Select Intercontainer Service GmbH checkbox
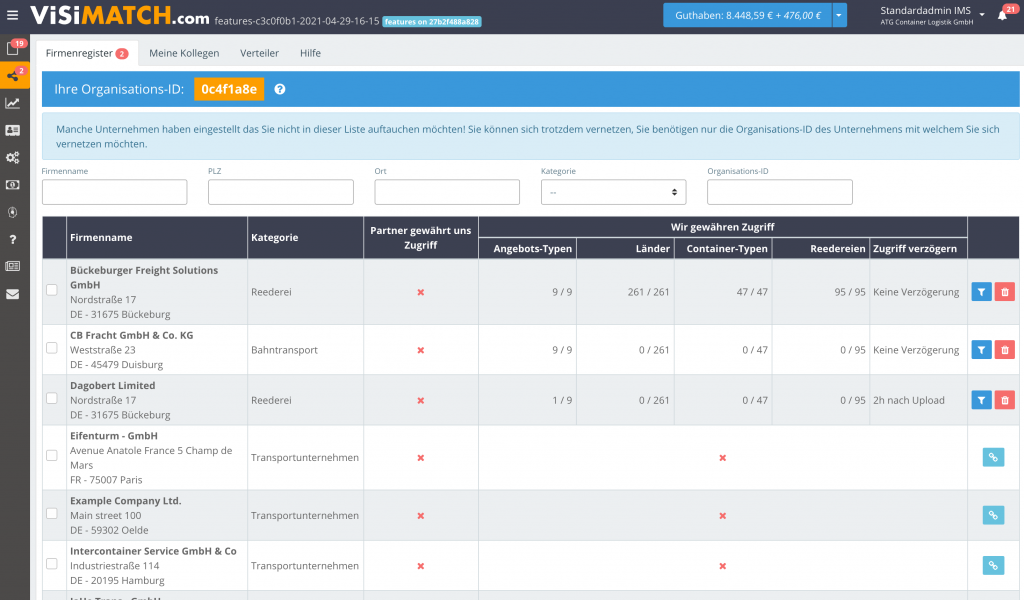Screen dimensions: 1024x600 [x=52, y=563]
